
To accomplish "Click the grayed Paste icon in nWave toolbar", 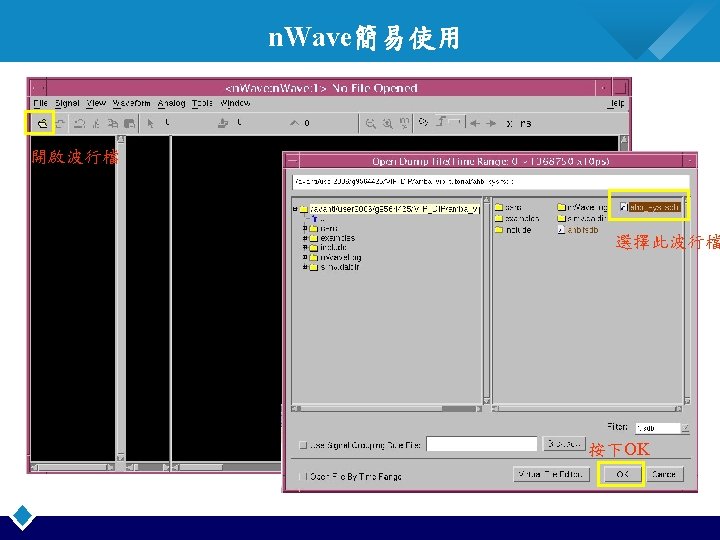I will (x=129, y=123).
